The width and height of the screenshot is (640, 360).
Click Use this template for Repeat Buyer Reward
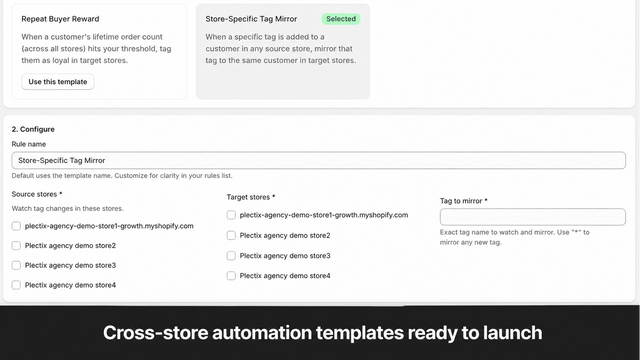click(x=58, y=82)
